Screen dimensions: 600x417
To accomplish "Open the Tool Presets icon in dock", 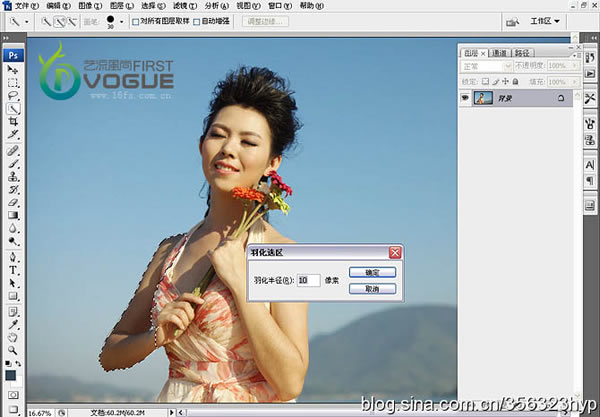I will 590,98.
